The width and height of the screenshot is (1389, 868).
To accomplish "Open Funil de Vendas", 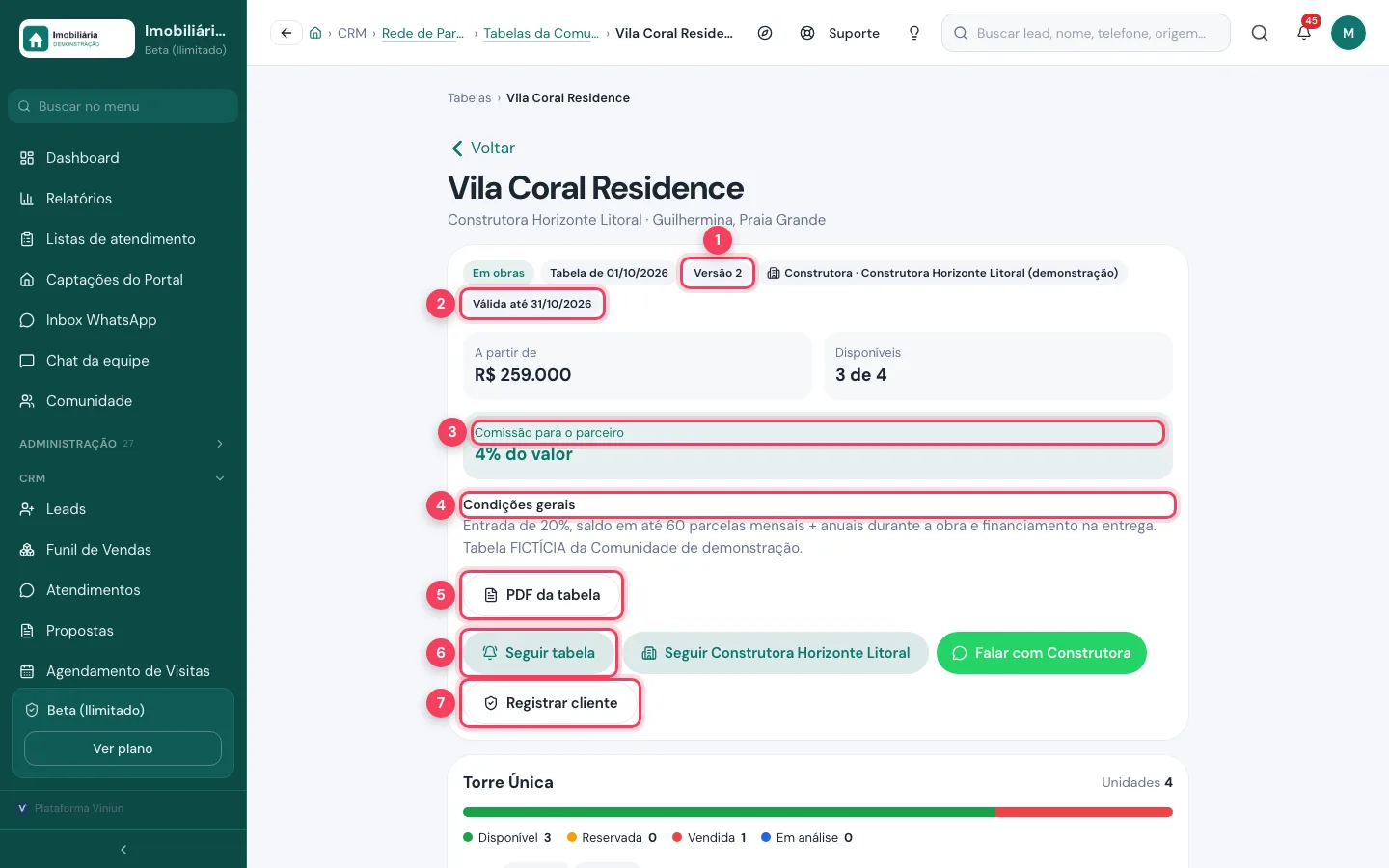I will (123, 550).
